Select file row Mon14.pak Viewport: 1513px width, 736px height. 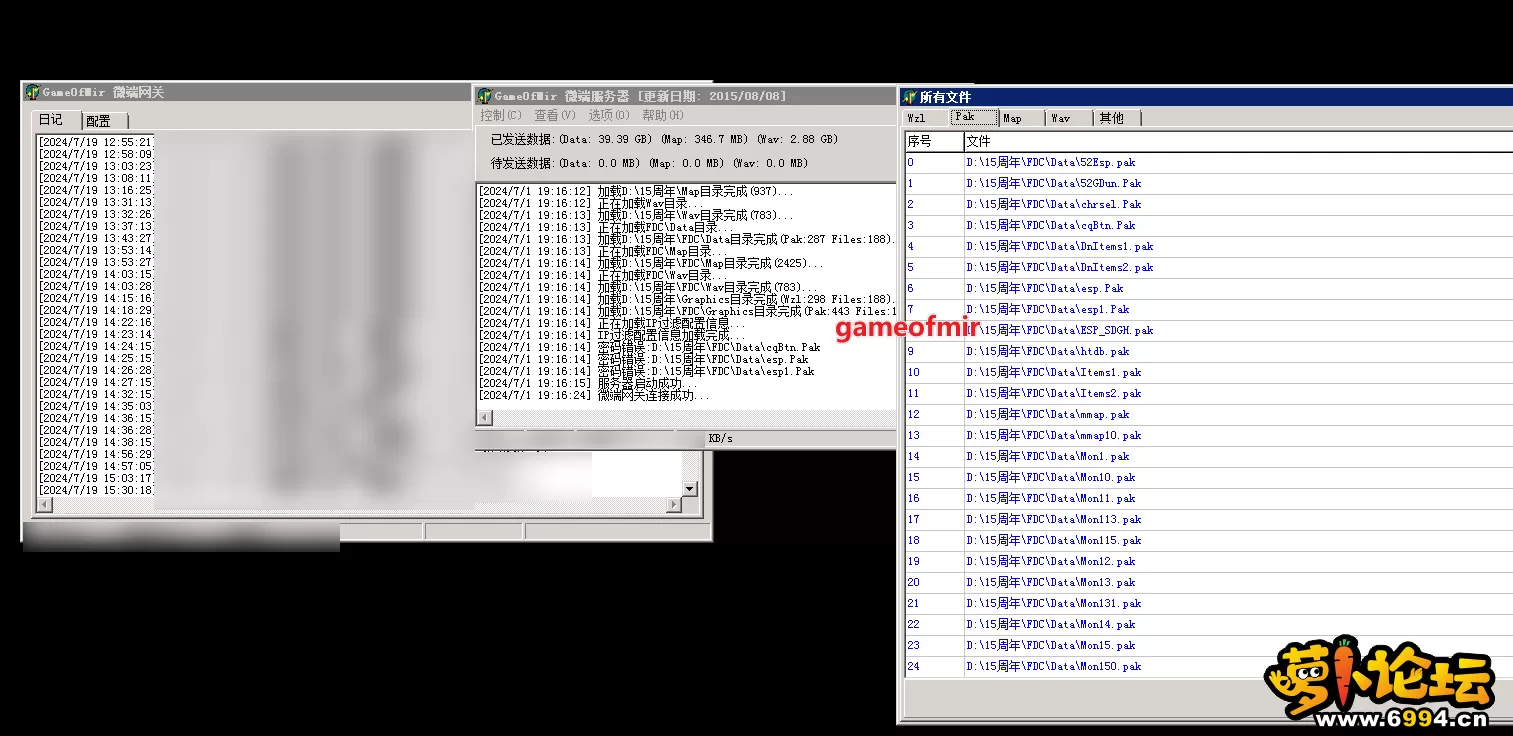click(x=1209, y=624)
